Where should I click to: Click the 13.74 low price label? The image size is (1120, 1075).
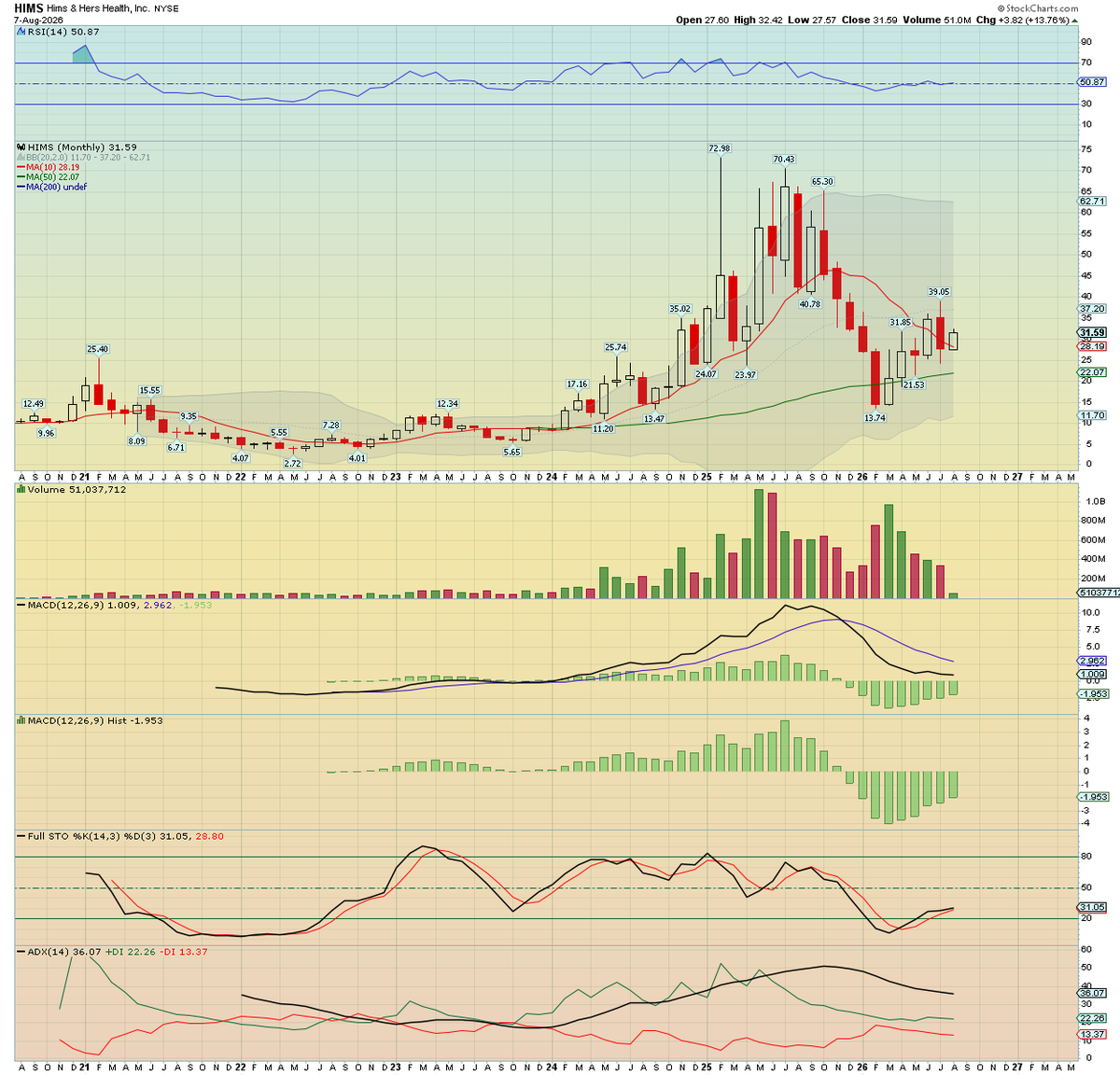[x=875, y=418]
